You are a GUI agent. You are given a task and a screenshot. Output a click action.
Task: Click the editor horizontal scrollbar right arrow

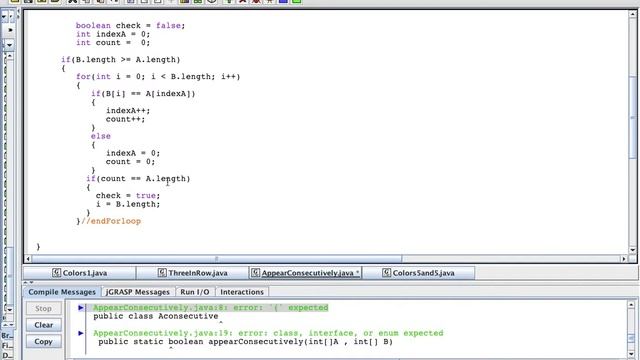pyautogui.click(x=624, y=259)
